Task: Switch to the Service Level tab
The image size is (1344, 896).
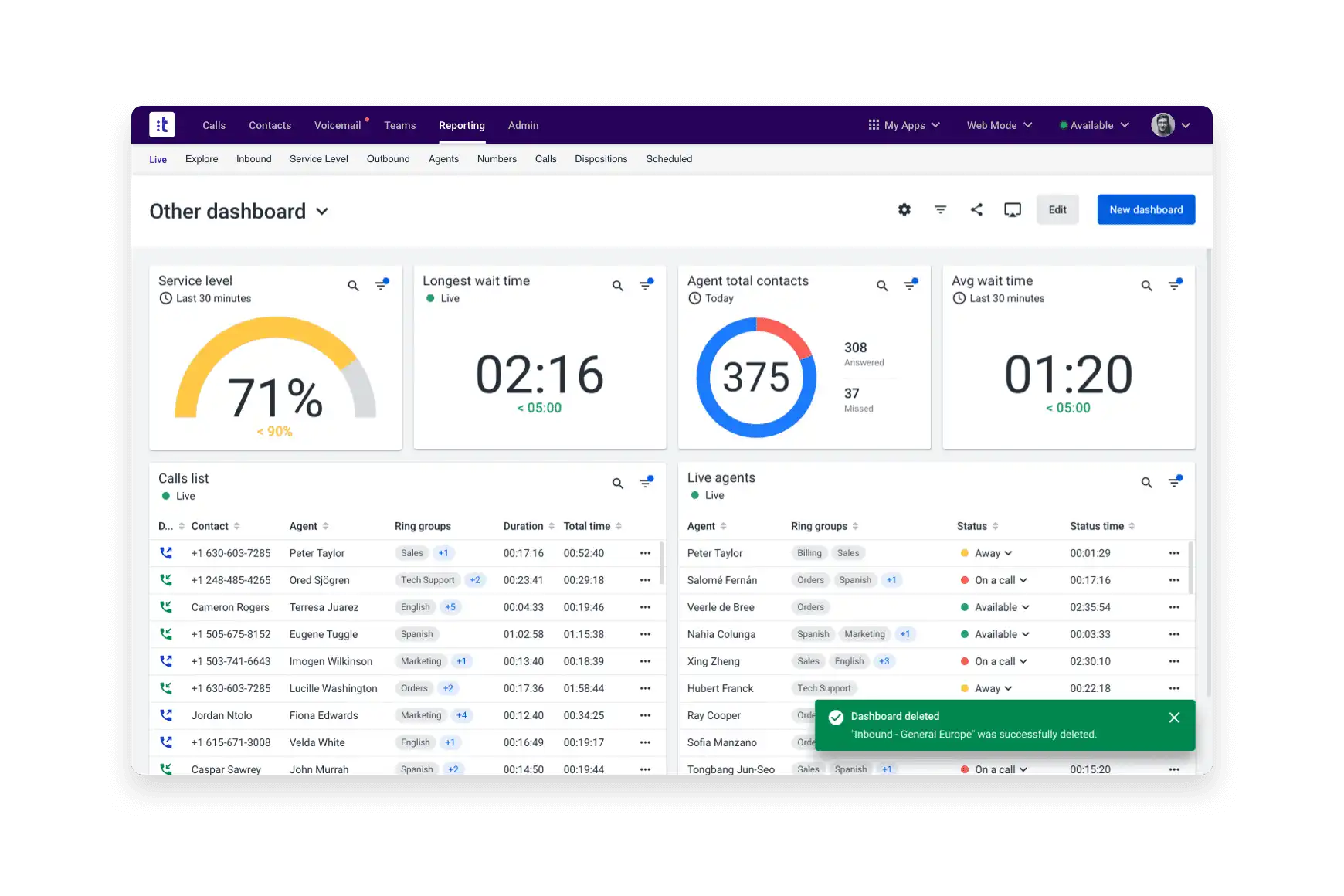Action: (318, 159)
